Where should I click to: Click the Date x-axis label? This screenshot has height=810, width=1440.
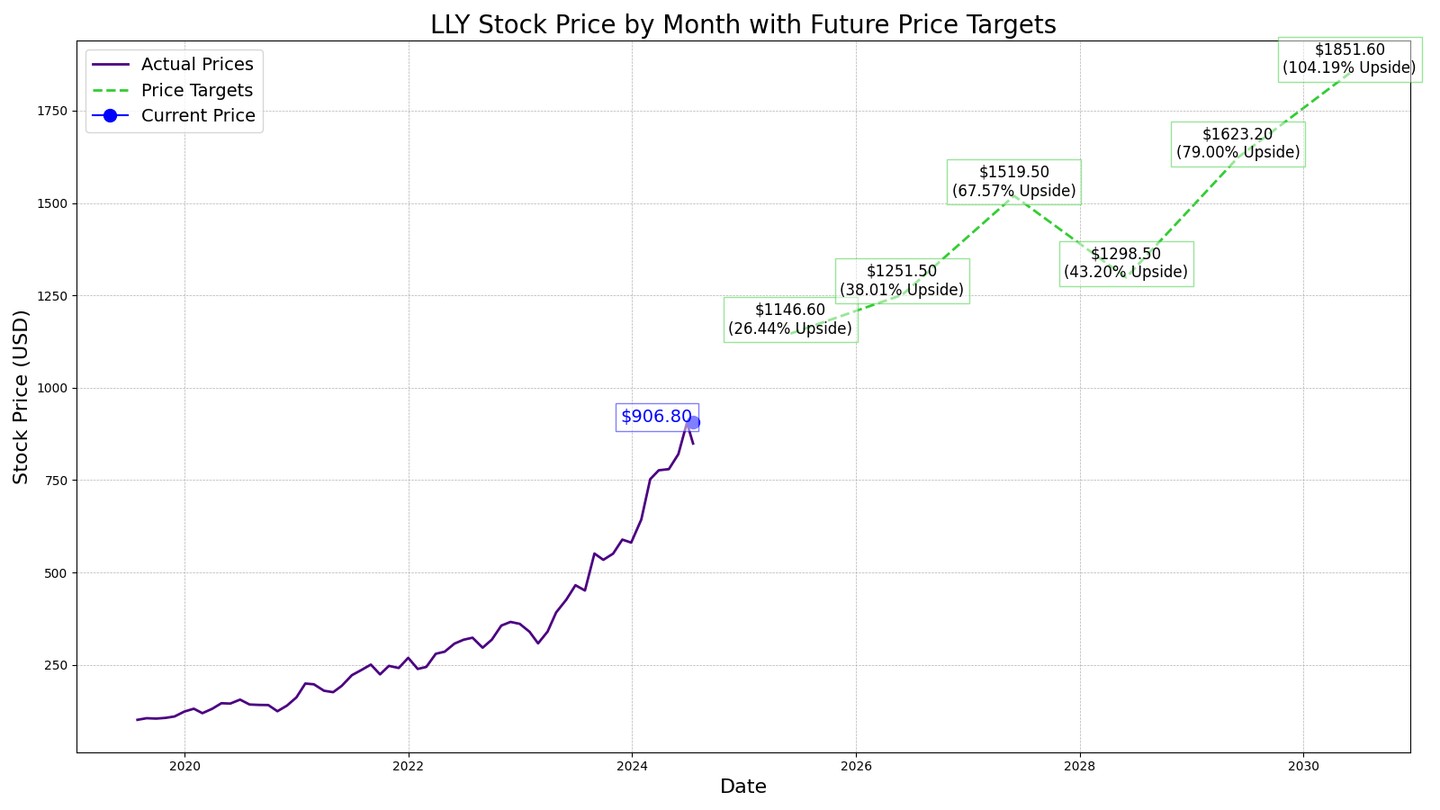pos(743,787)
